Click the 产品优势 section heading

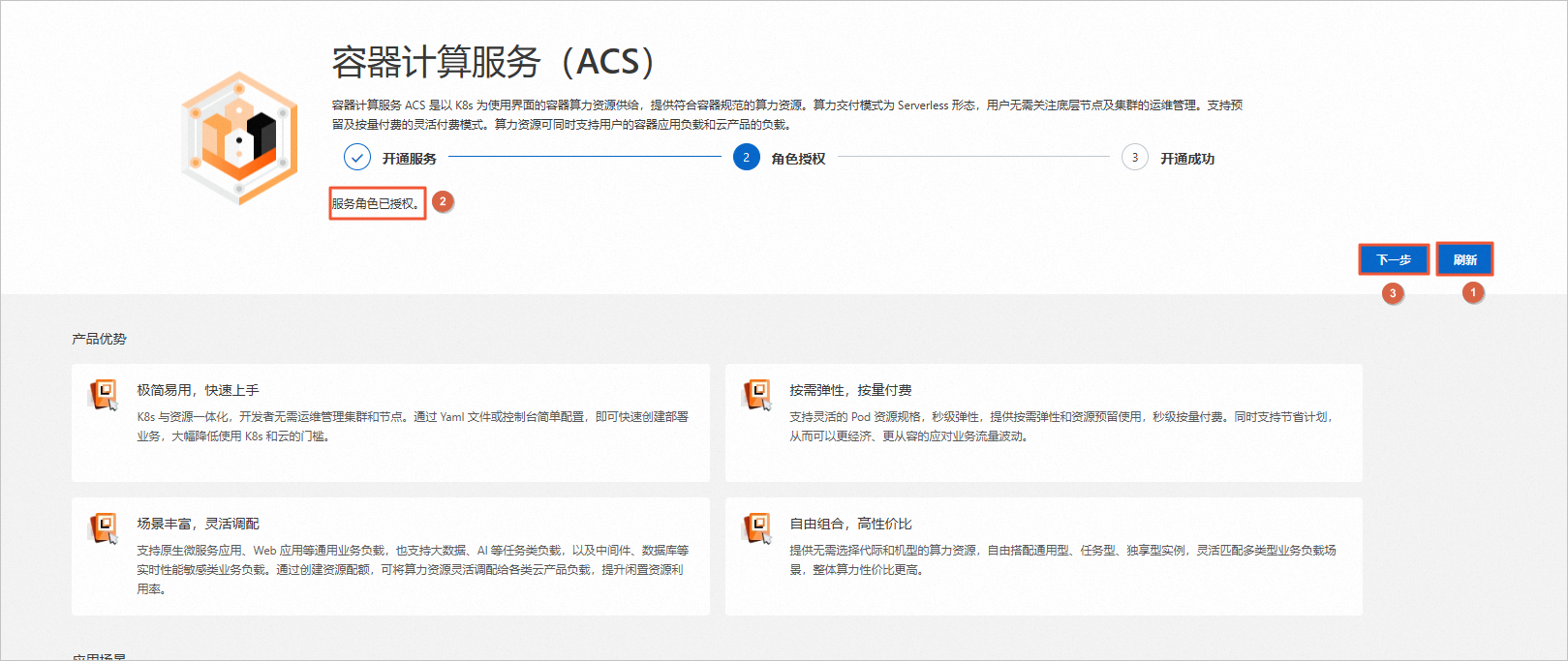pyautogui.click(x=99, y=339)
